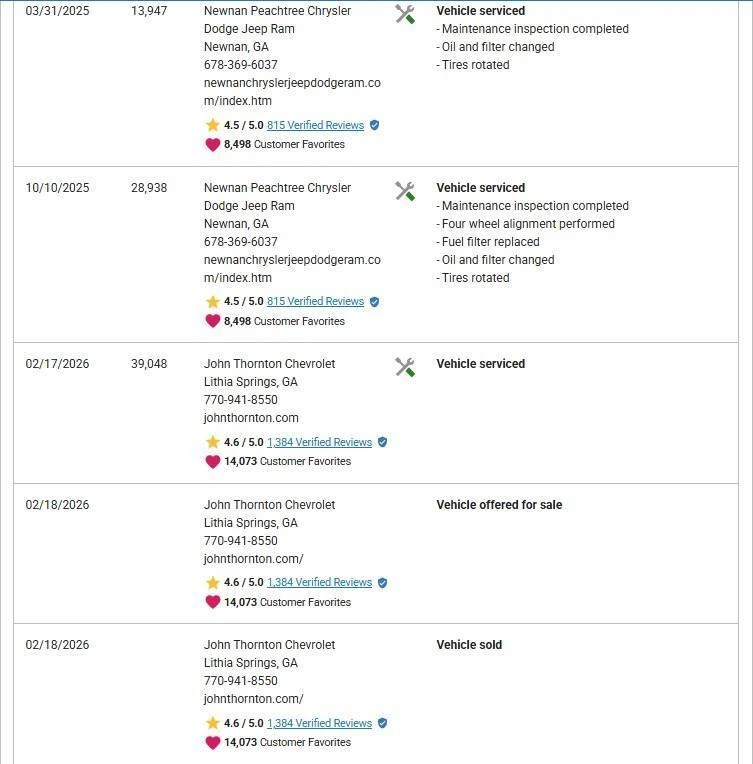
Task: Click the johnthornton.com website text in 02/17/2026 record
Action: click(251, 418)
